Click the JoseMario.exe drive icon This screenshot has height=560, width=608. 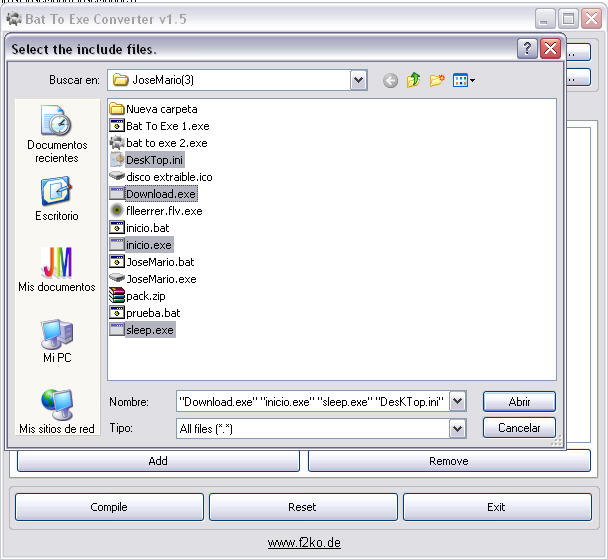coord(117,278)
